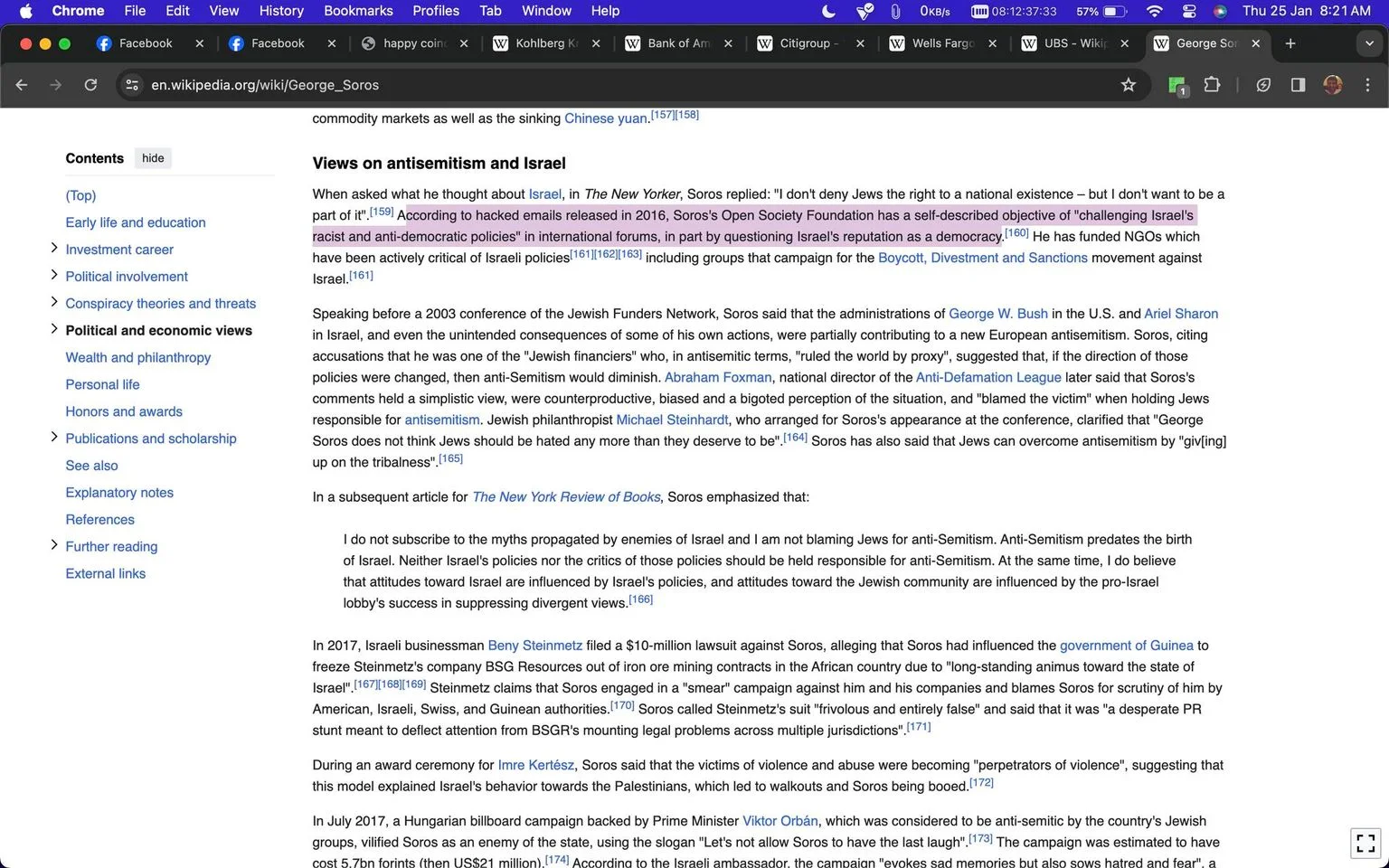Reload the page using the refresh icon
Screen dimensions: 1389x868
(90, 85)
